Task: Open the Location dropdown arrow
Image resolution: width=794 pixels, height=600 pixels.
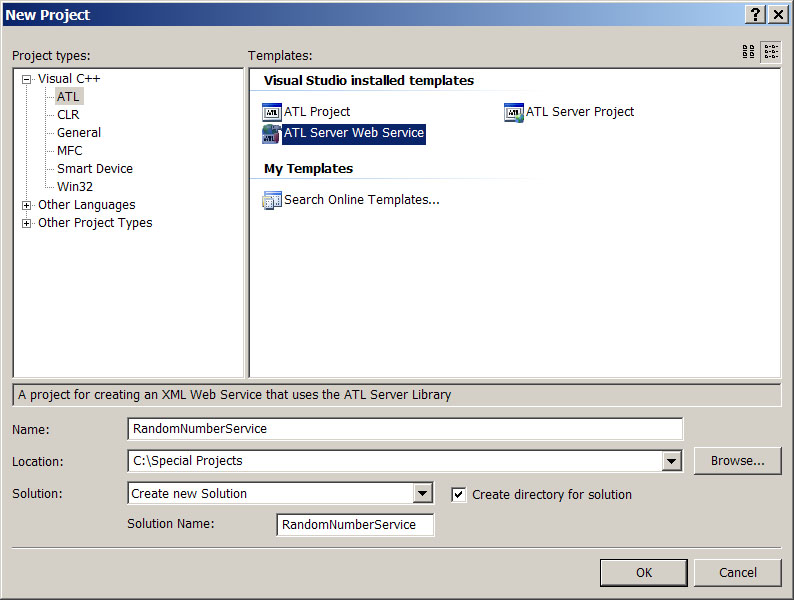Action: (671, 461)
